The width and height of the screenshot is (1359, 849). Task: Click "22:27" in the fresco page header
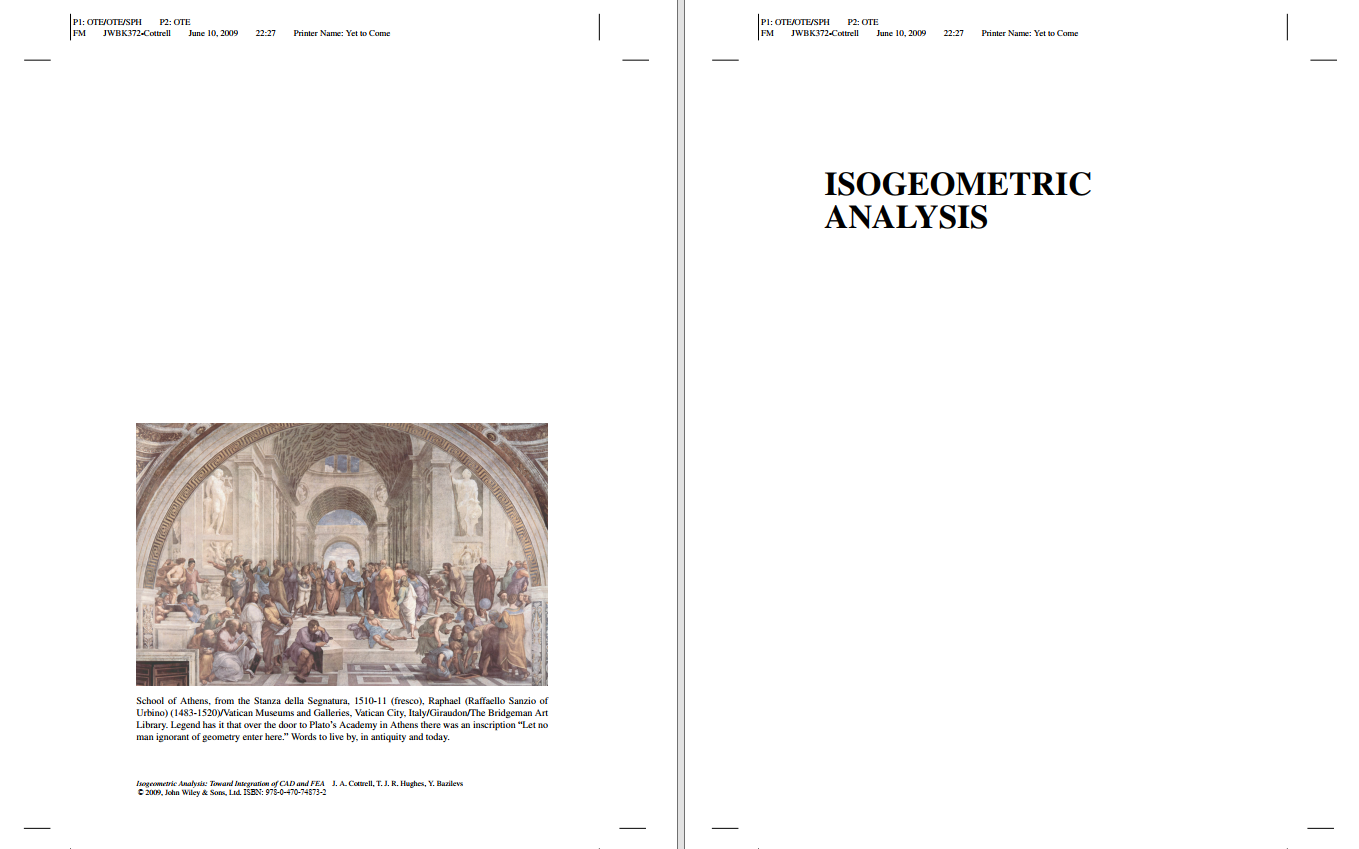(266, 33)
